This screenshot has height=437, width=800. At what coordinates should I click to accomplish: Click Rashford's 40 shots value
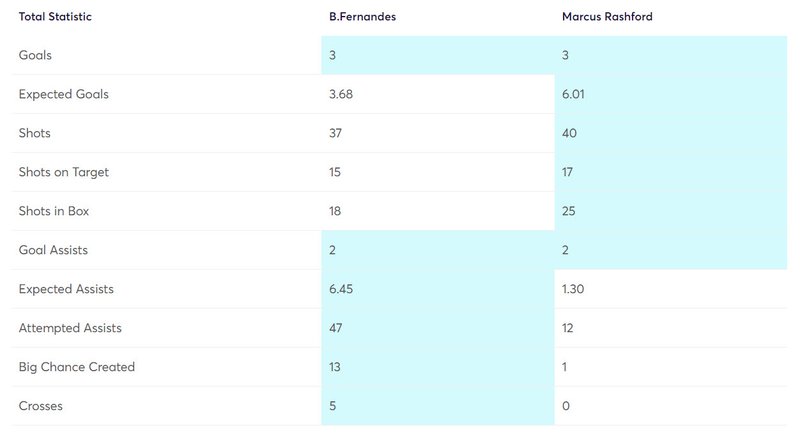point(569,133)
